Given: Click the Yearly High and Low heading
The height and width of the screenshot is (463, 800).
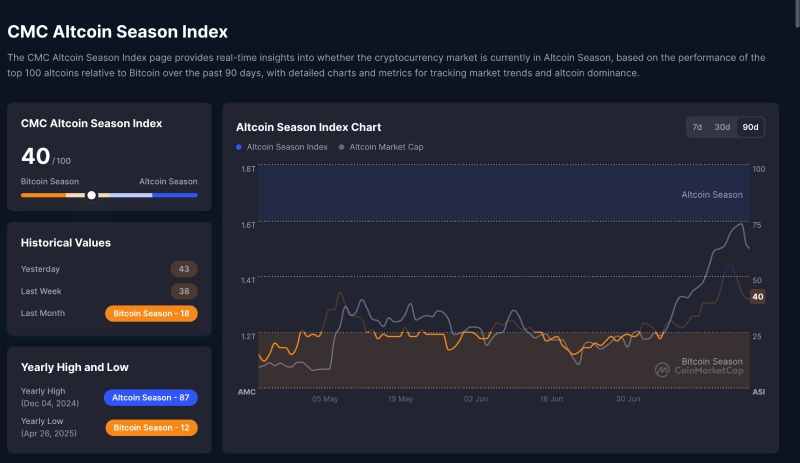Looking at the screenshot, I should pyautogui.click(x=74, y=368).
